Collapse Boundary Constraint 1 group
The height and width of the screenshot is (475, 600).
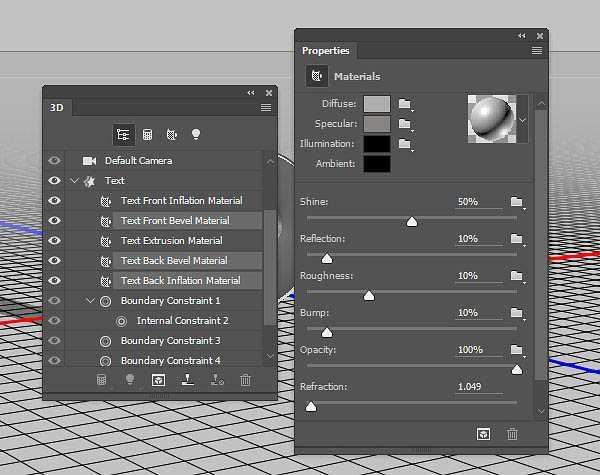click(x=90, y=301)
